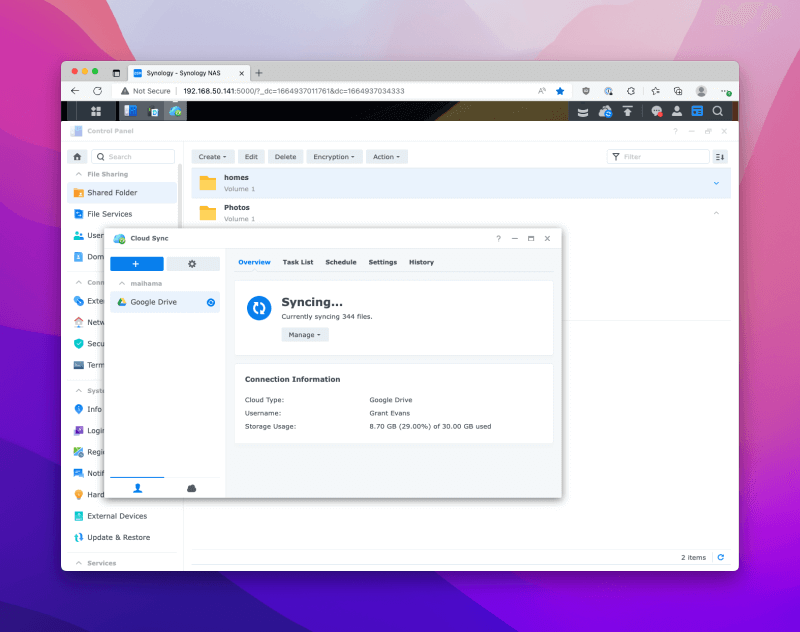Open the DSM Main Menu grid icon
Screen dimensions: 800x632
[96, 111]
